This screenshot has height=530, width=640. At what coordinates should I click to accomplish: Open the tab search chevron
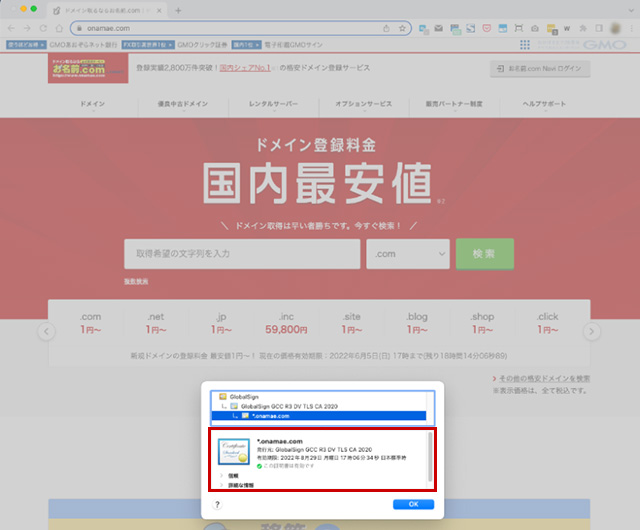631,11
